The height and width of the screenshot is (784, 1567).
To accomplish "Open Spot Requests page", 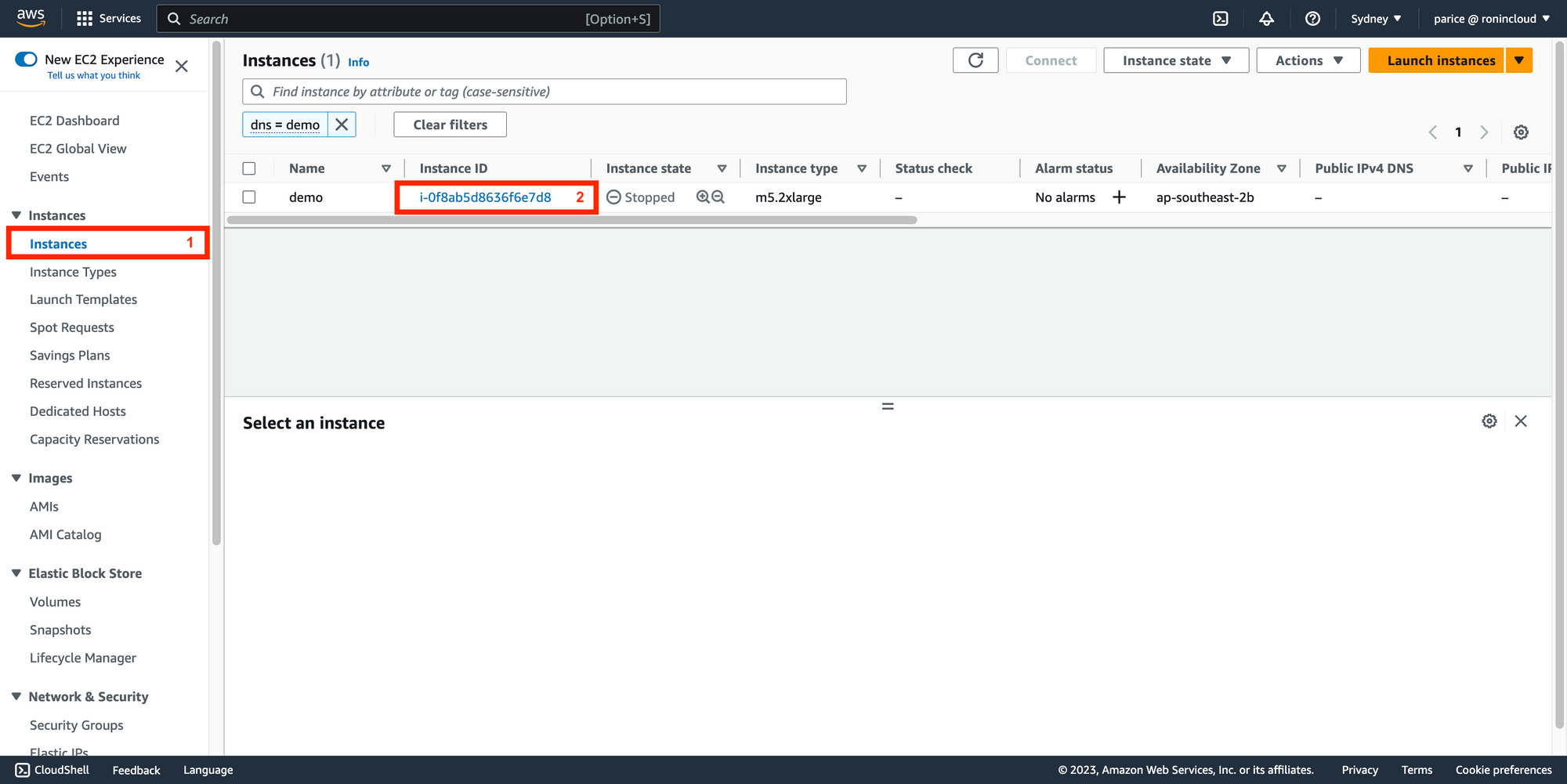I will 72,327.
